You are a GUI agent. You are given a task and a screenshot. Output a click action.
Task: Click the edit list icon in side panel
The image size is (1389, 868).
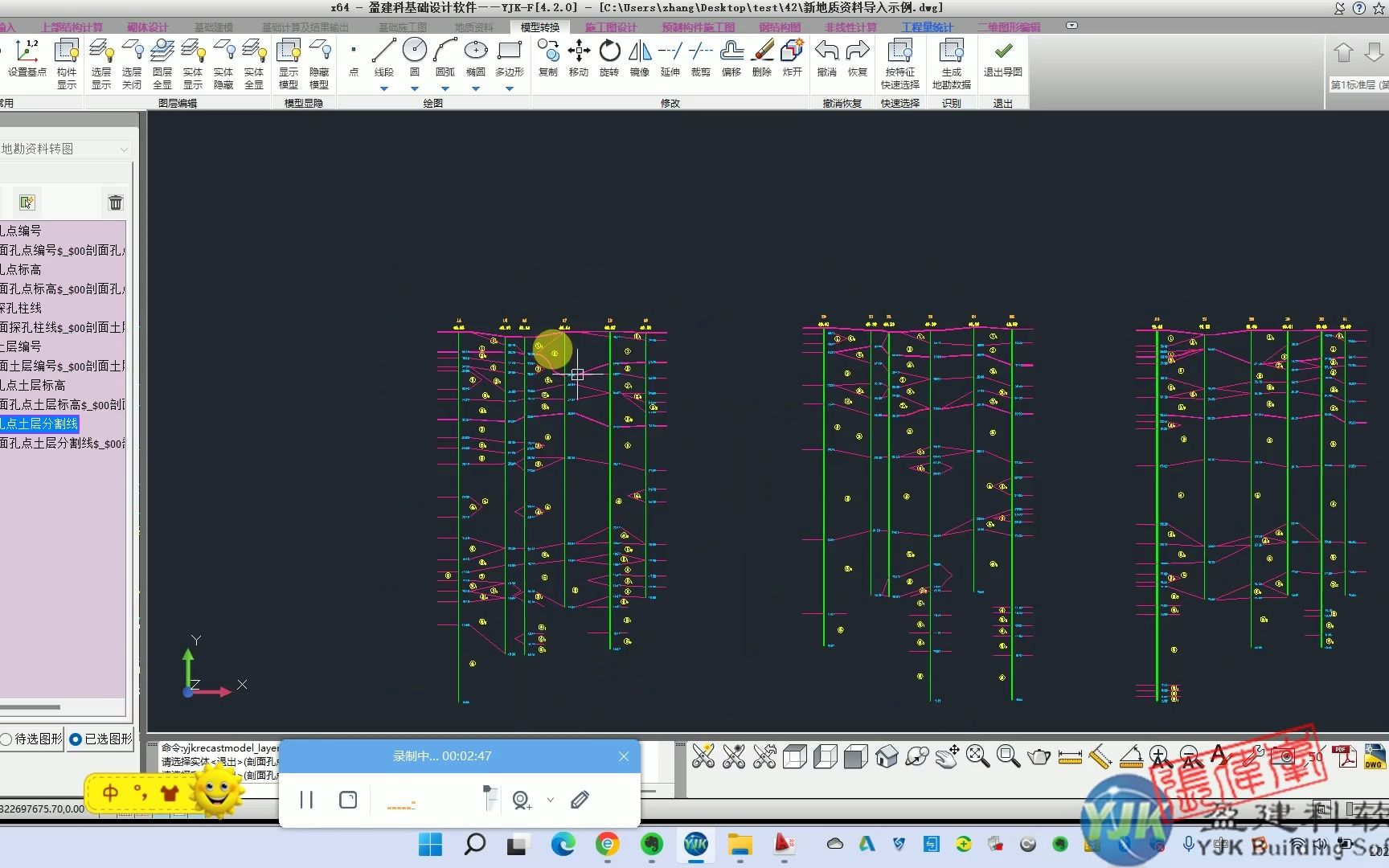coord(27,203)
